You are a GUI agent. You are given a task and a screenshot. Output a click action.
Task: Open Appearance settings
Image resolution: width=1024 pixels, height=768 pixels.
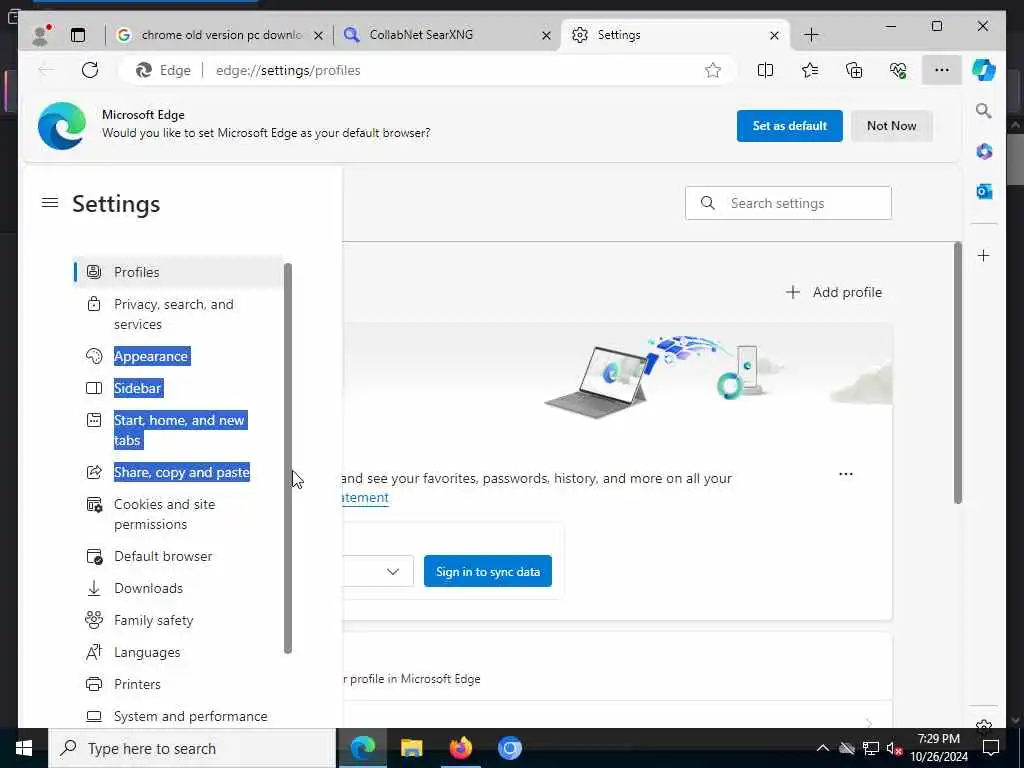pos(178,356)
